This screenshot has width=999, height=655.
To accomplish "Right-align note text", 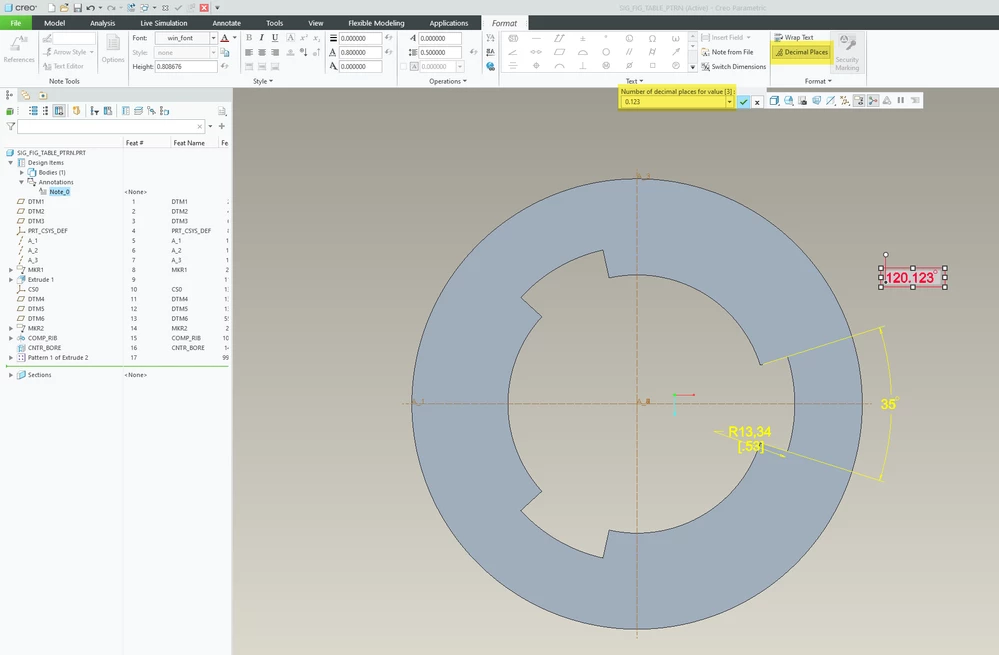I will pyautogui.click(x=275, y=52).
